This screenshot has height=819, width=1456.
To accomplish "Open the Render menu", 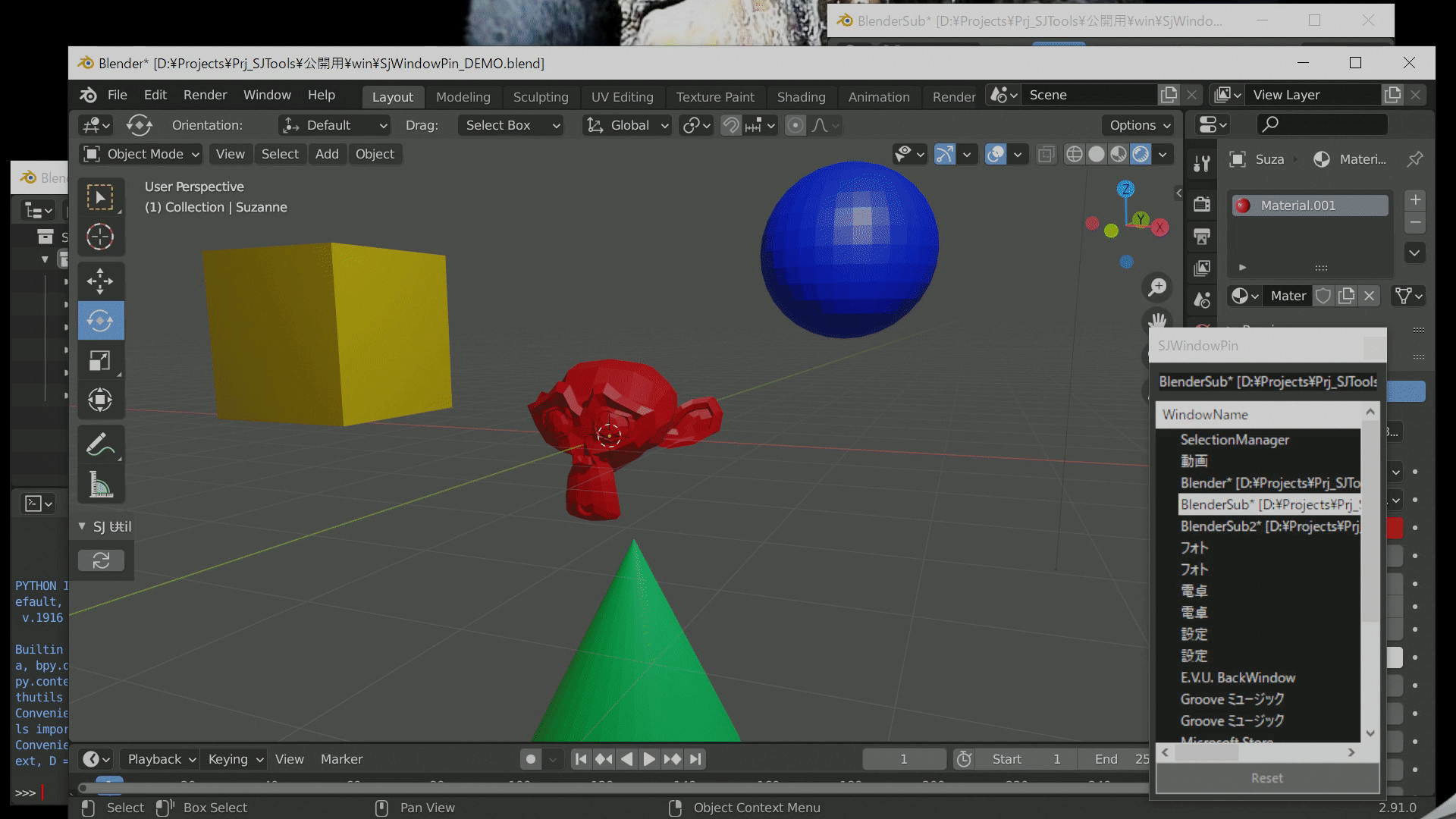I will tap(205, 95).
